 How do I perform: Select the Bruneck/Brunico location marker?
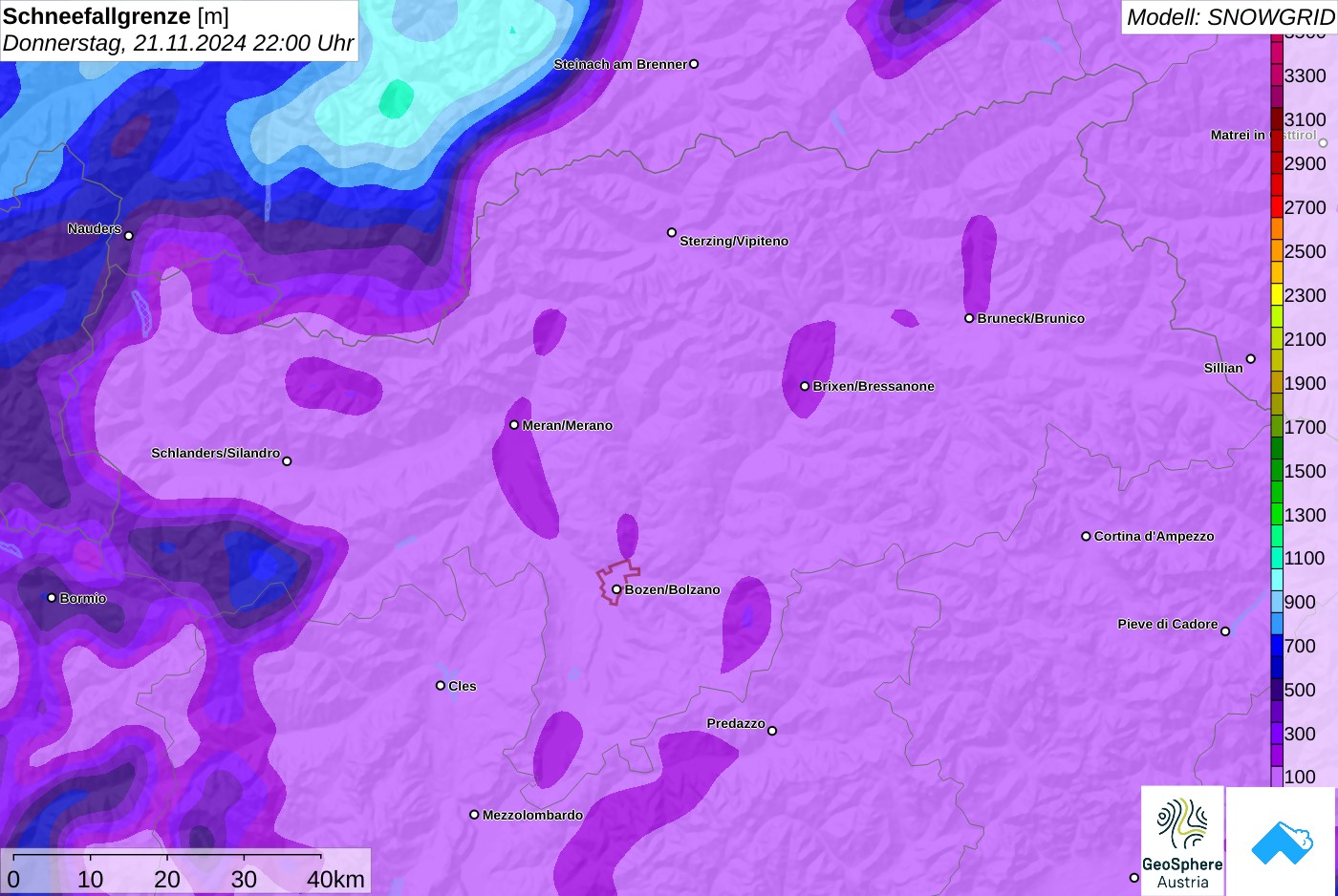pos(969,318)
